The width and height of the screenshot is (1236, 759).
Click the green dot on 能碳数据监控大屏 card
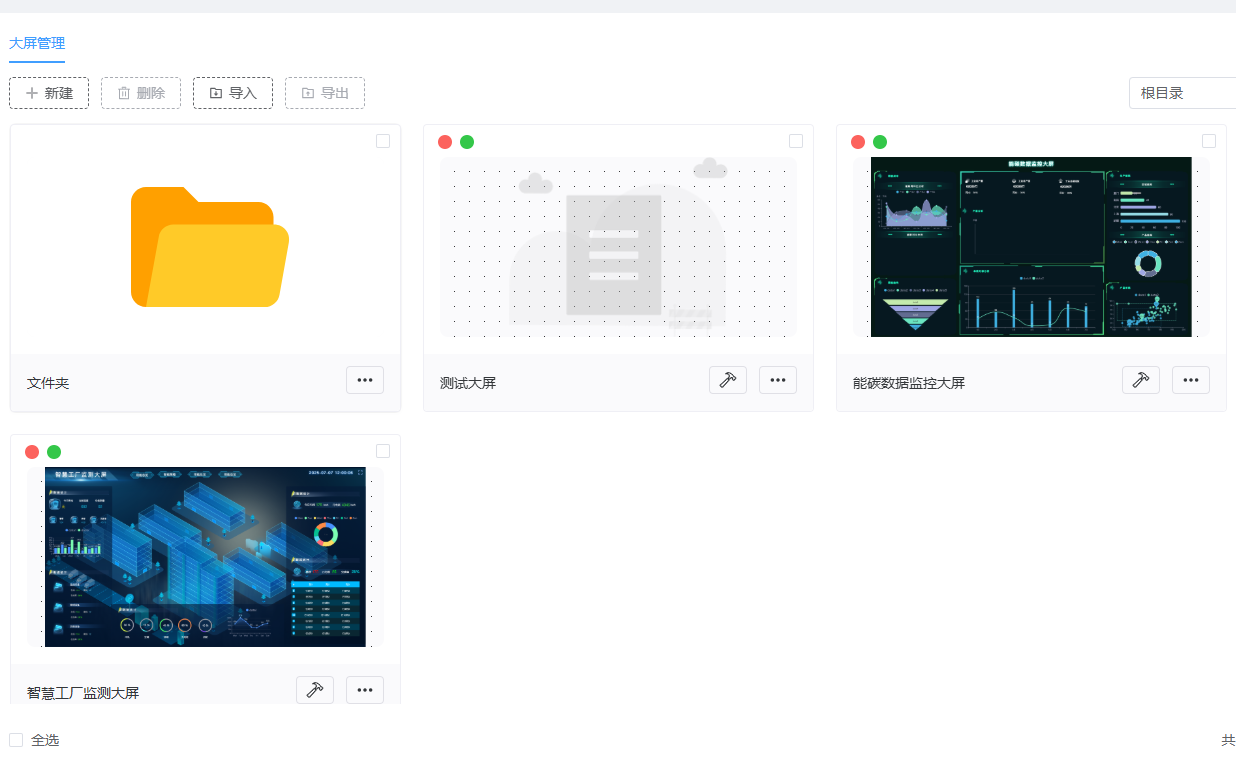880,142
